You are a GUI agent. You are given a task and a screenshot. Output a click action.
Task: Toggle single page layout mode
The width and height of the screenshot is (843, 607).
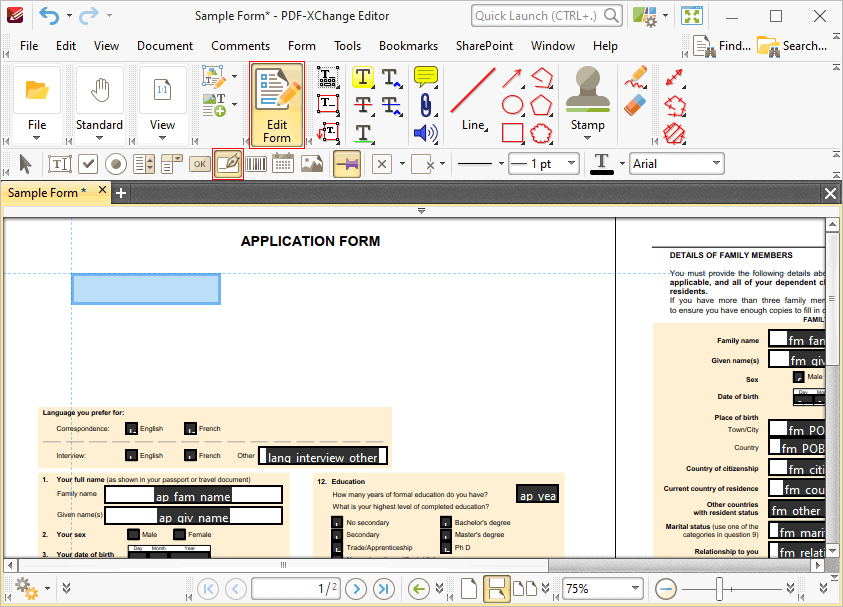pos(469,588)
